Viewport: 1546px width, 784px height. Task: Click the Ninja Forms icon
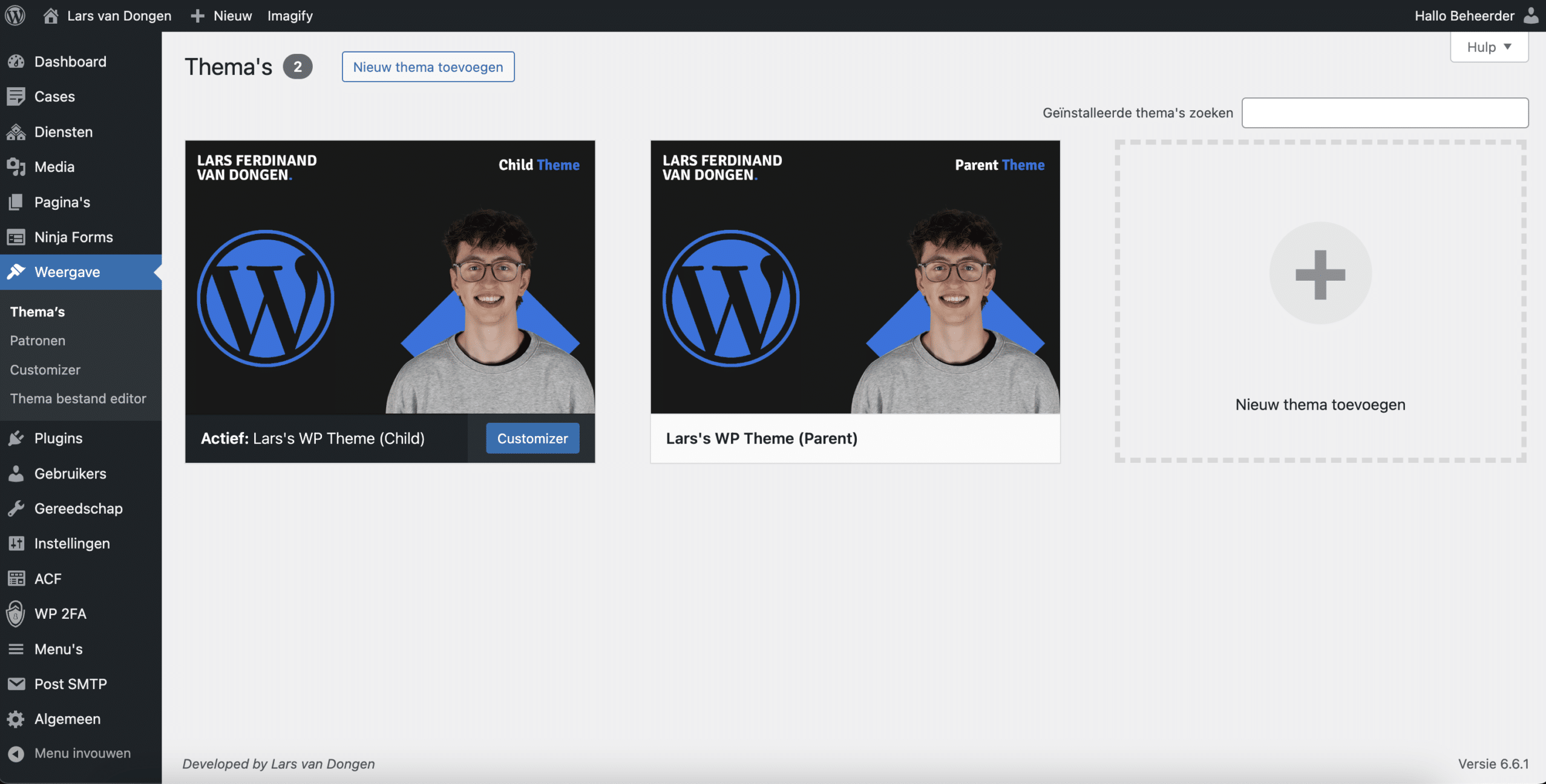pos(16,237)
